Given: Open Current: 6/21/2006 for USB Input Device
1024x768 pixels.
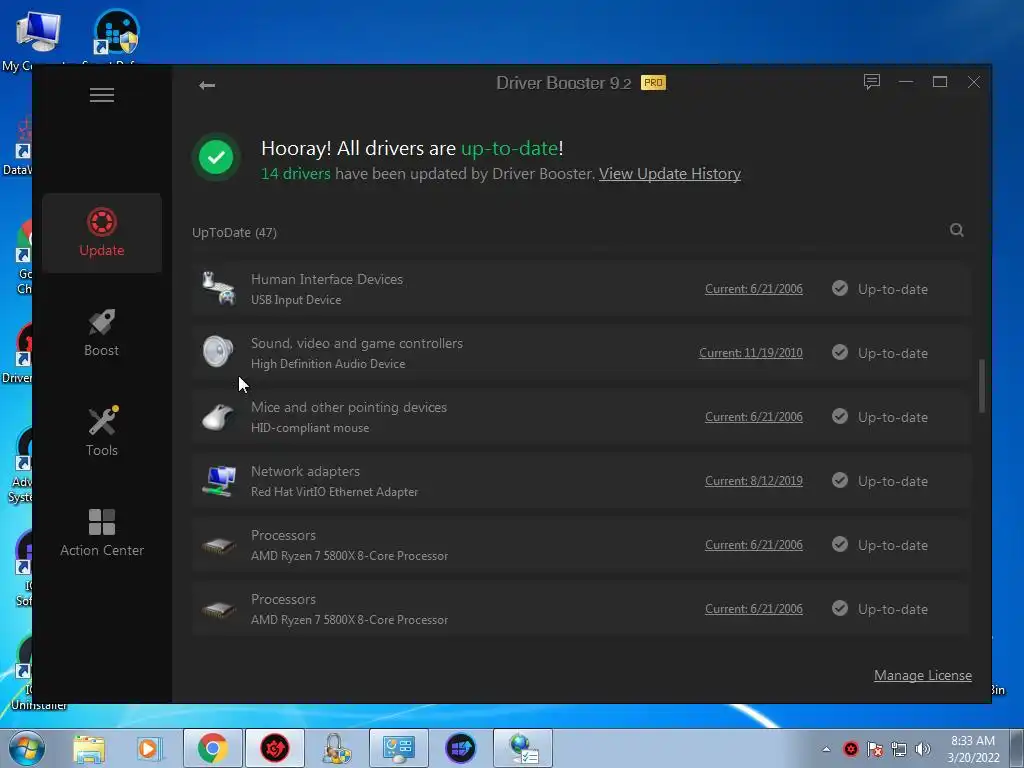Looking at the screenshot, I should (754, 289).
